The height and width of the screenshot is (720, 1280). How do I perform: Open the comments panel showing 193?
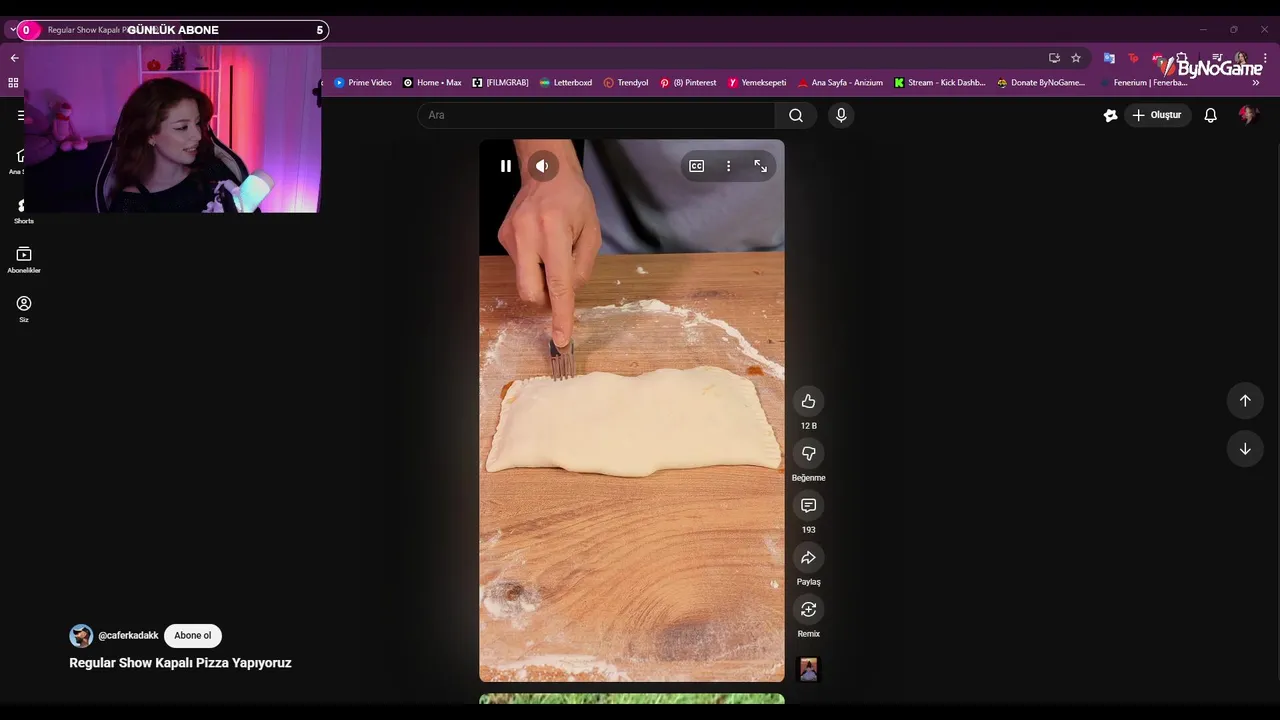[x=809, y=506]
